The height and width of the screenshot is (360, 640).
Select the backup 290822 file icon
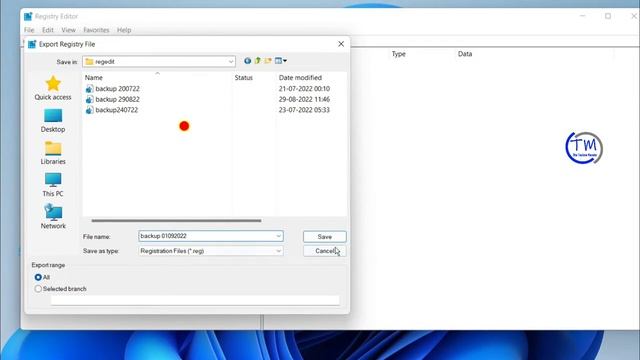click(x=89, y=99)
